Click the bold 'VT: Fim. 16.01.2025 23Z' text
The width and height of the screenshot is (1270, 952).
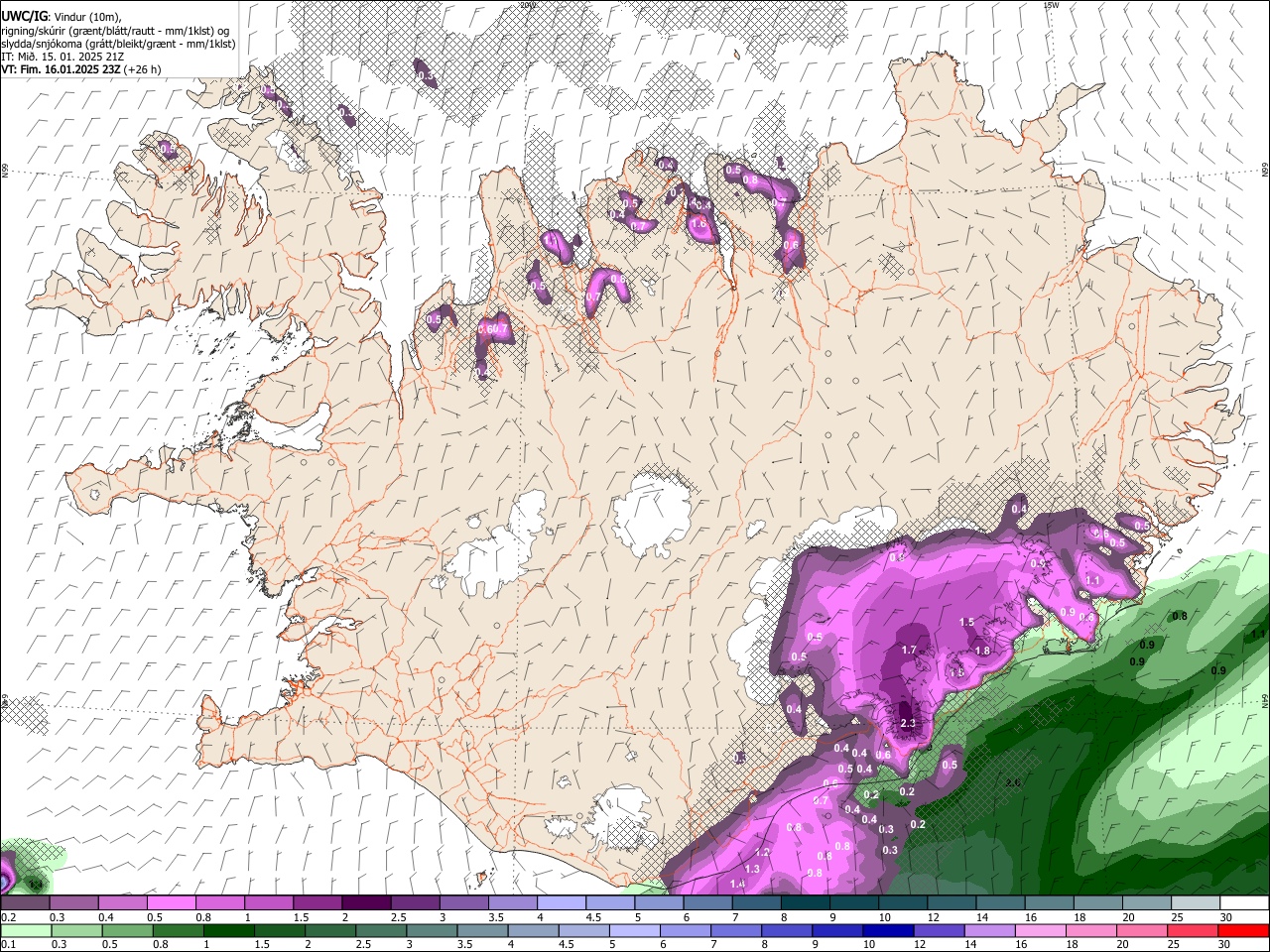pyautogui.click(x=61, y=69)
